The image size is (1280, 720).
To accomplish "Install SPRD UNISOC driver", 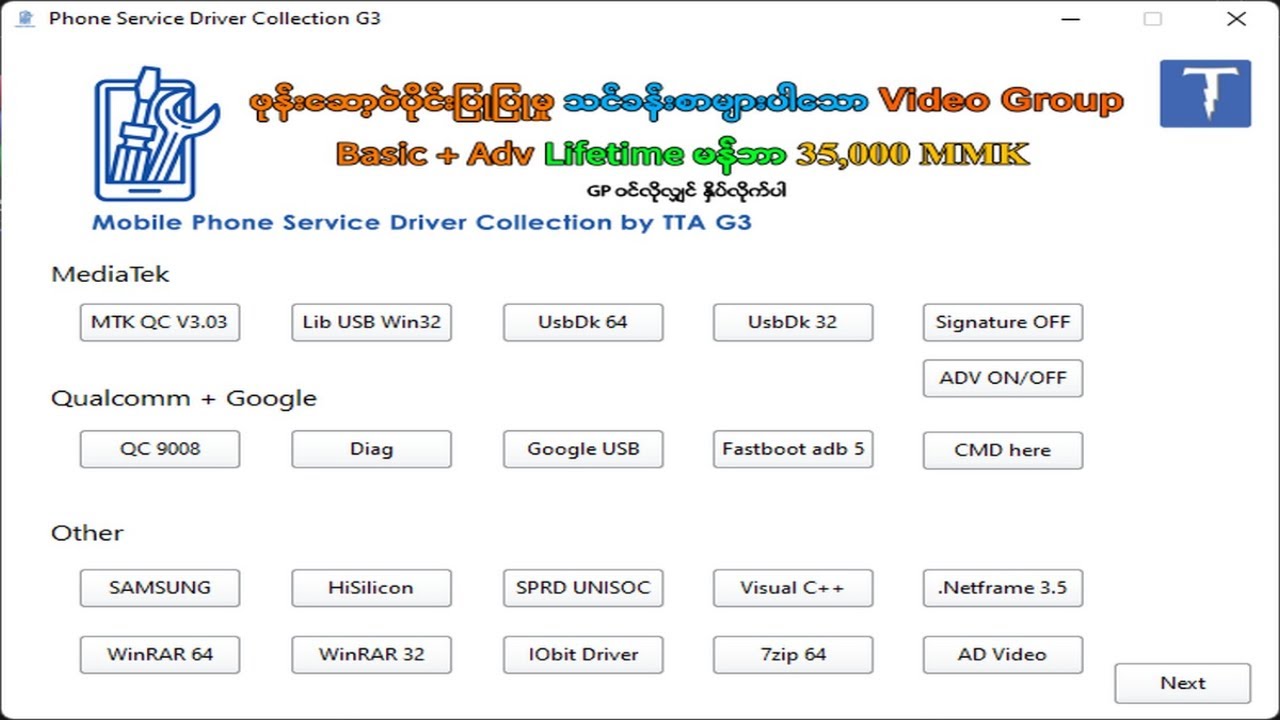I will click(583, 587).
